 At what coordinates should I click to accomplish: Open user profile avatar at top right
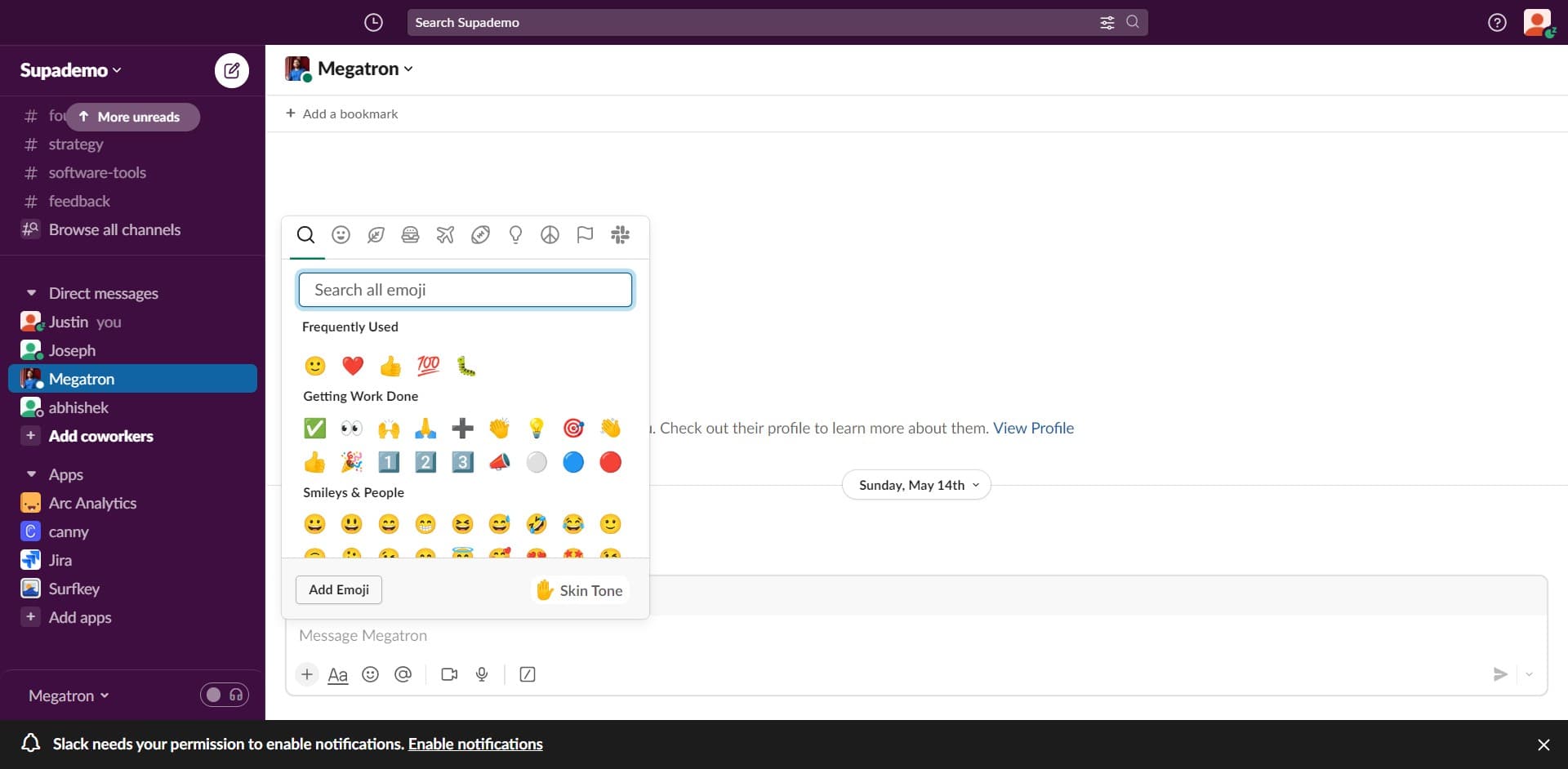pos(1538,22)
